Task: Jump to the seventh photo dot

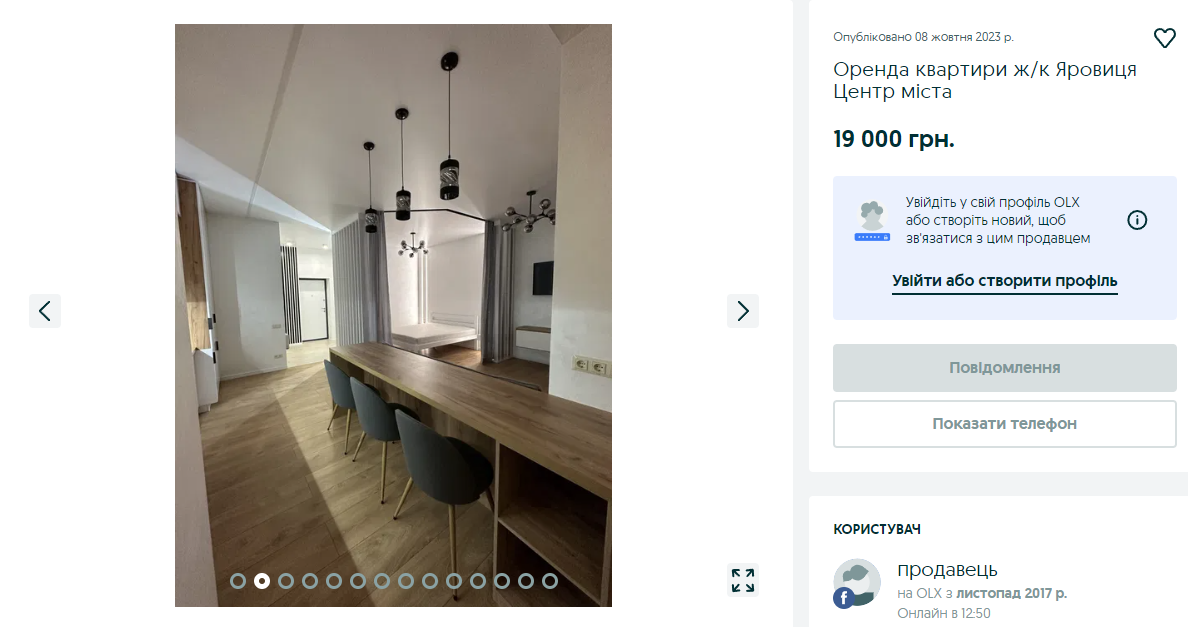Action: tap(382, 581)
